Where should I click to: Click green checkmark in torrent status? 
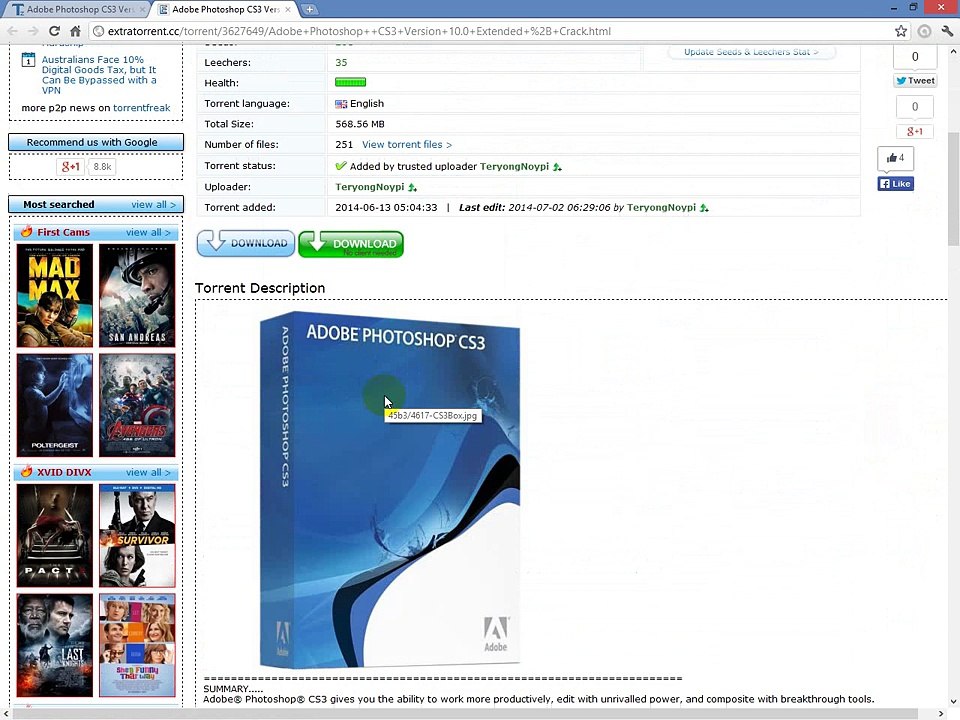(341, 165)
